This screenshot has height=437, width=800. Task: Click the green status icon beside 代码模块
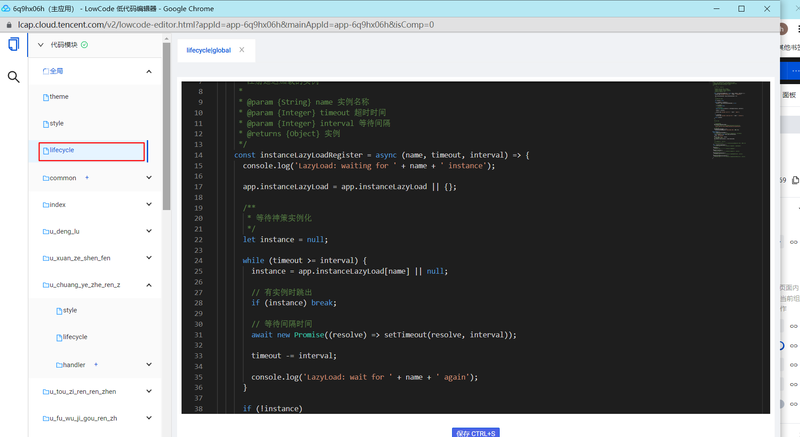(x=84, y=45)
